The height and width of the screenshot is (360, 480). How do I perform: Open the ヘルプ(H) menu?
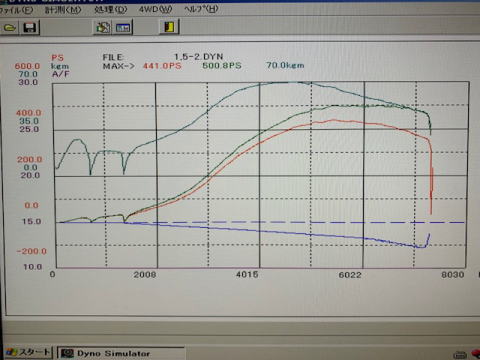pyautogui.click(x=201, y=9)
